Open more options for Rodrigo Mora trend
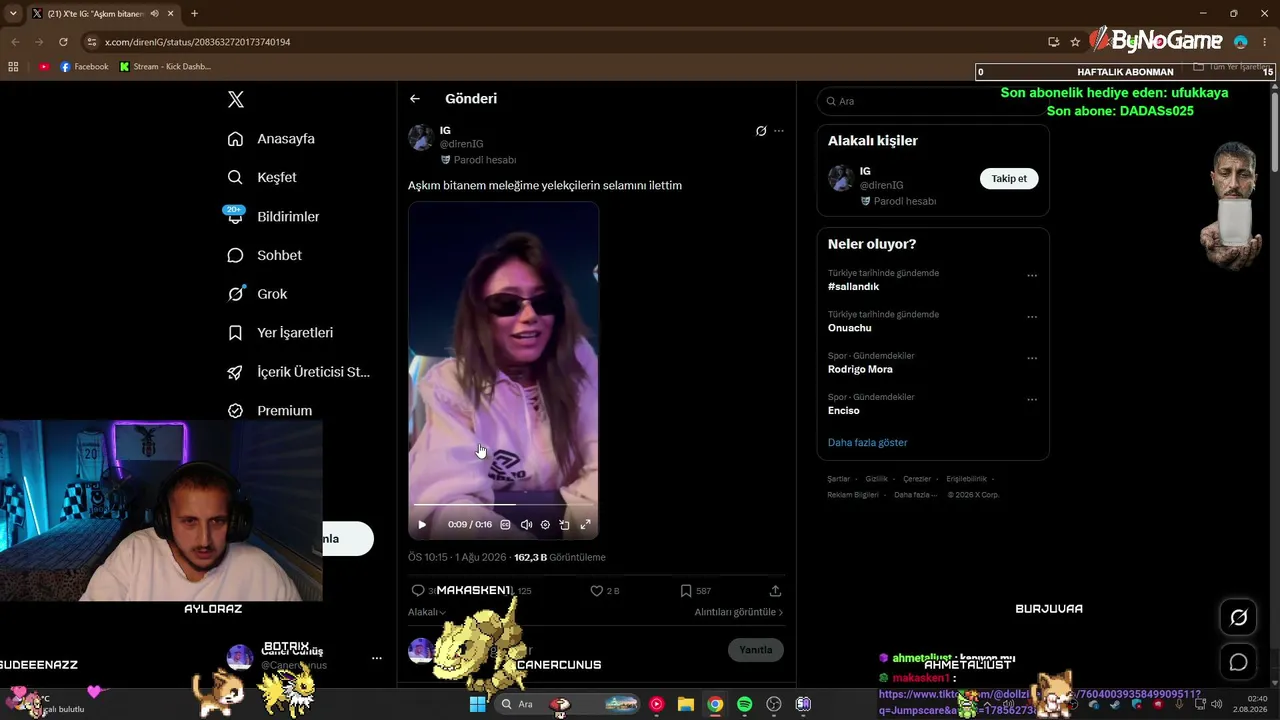 tap(1032, 358)
